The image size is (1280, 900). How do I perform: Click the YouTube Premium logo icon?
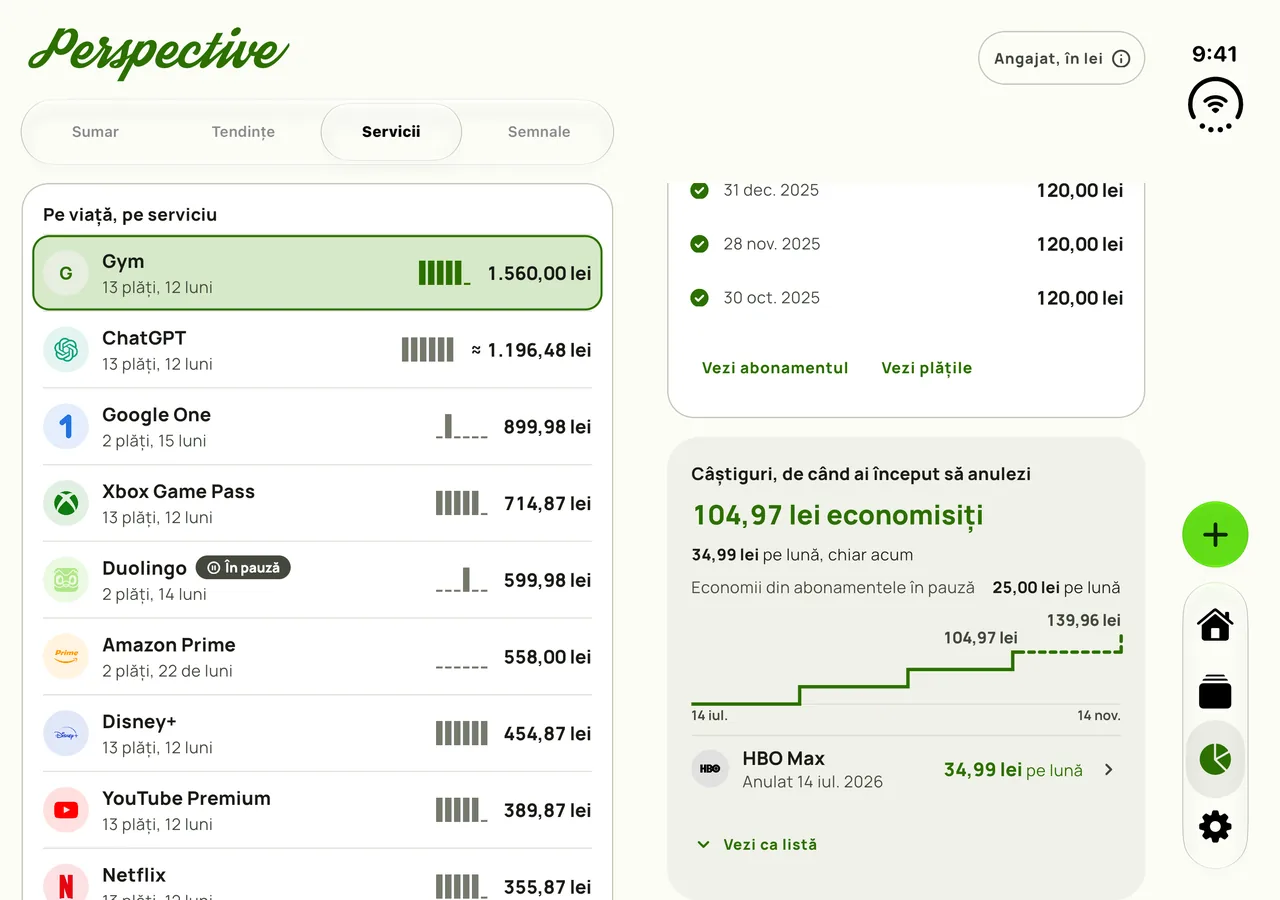tap(66, 810)
